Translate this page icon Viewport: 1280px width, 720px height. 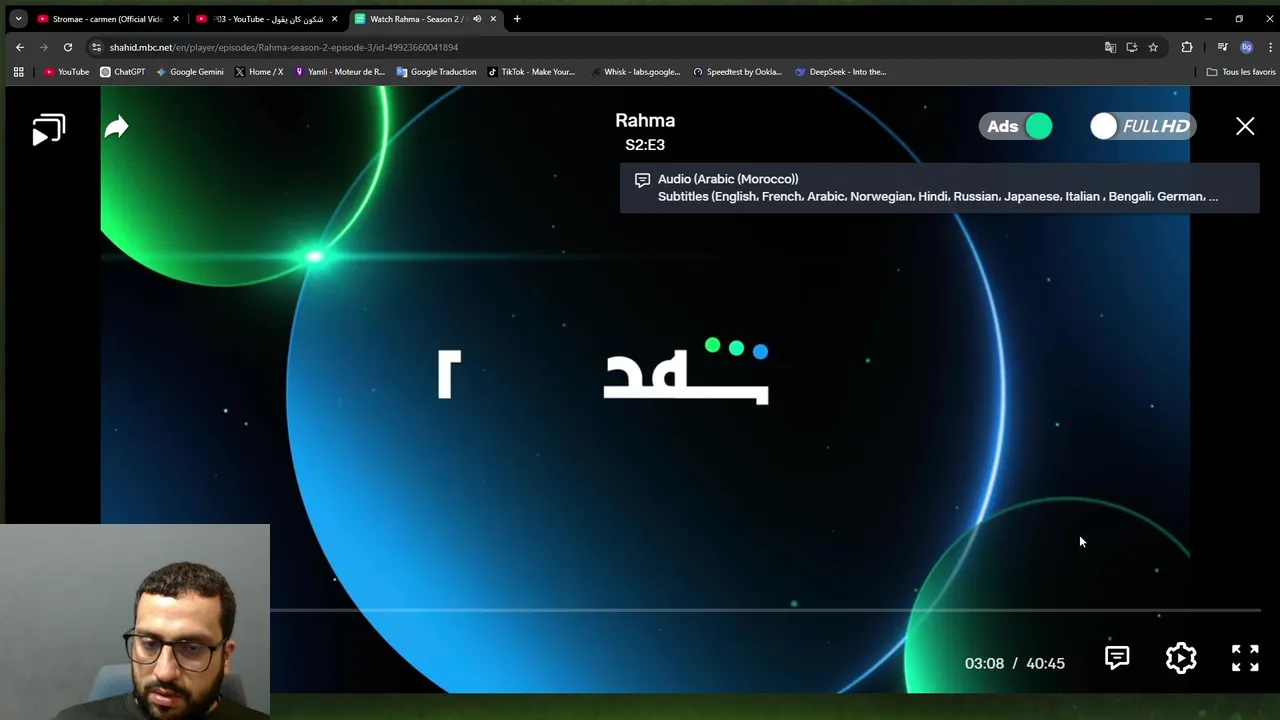[1110, 47]
